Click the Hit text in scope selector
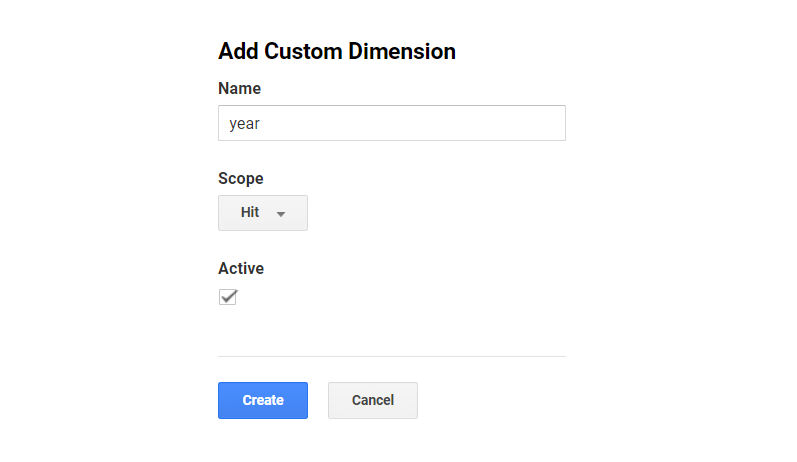The width and height of the screenshot is (797, 462). coord(250,212)
